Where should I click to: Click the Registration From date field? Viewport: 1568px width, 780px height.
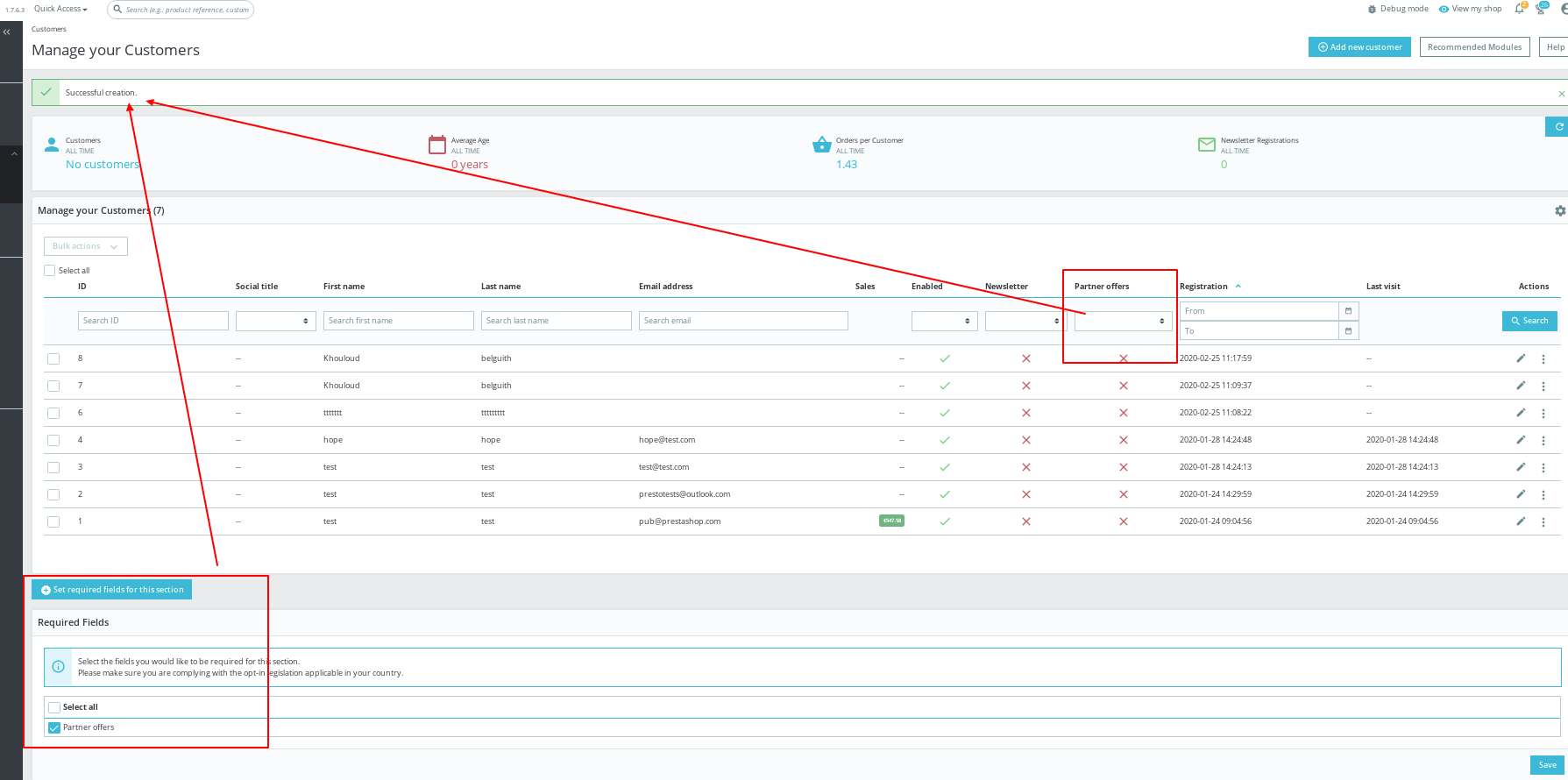pos(1259,311)
